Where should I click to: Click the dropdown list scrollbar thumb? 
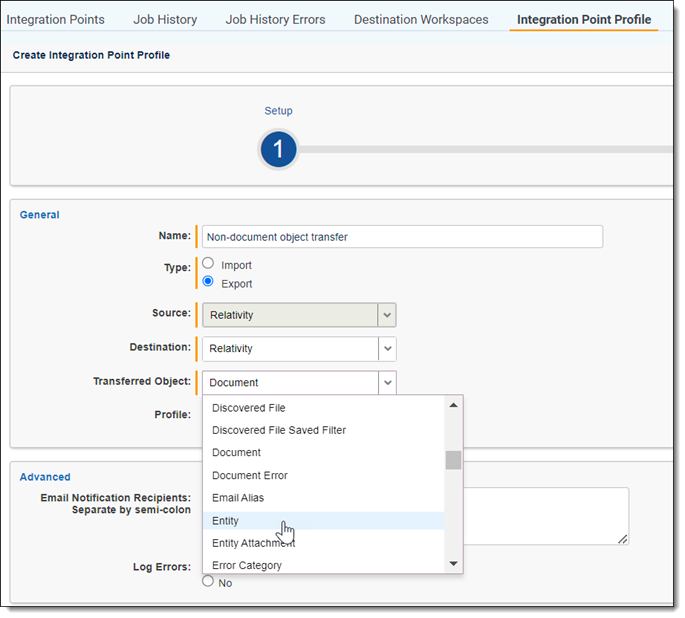click(x=453, y=460)
